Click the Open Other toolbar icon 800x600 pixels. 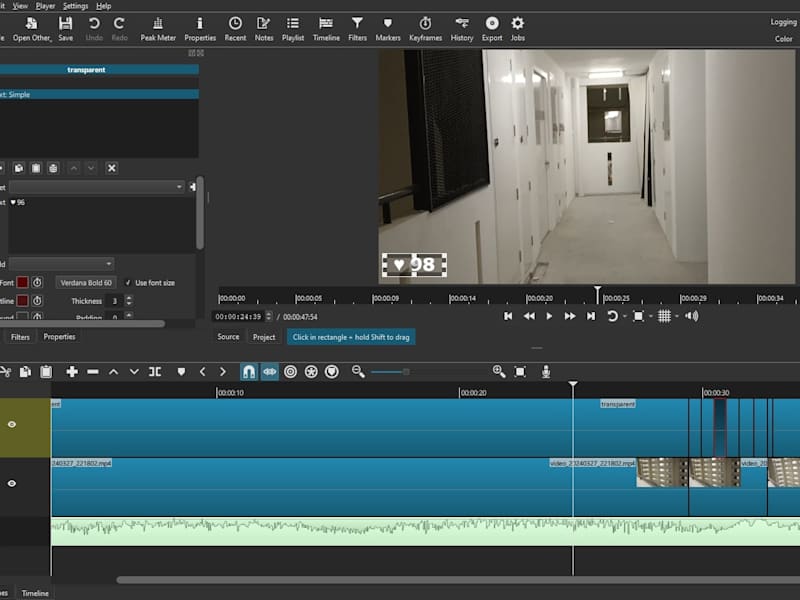click(x=32, y=29)
